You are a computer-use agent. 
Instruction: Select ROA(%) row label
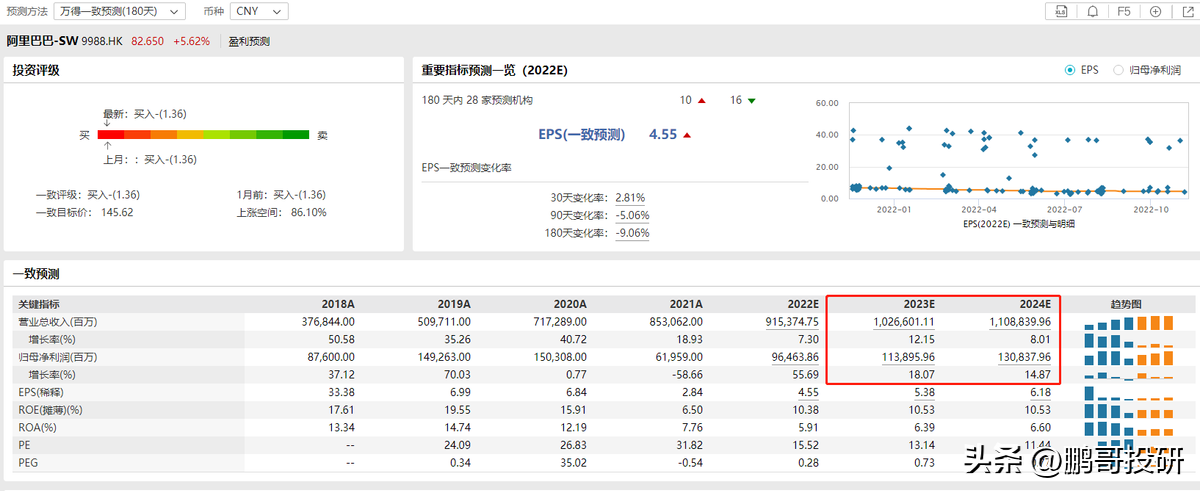pos(37,426)
